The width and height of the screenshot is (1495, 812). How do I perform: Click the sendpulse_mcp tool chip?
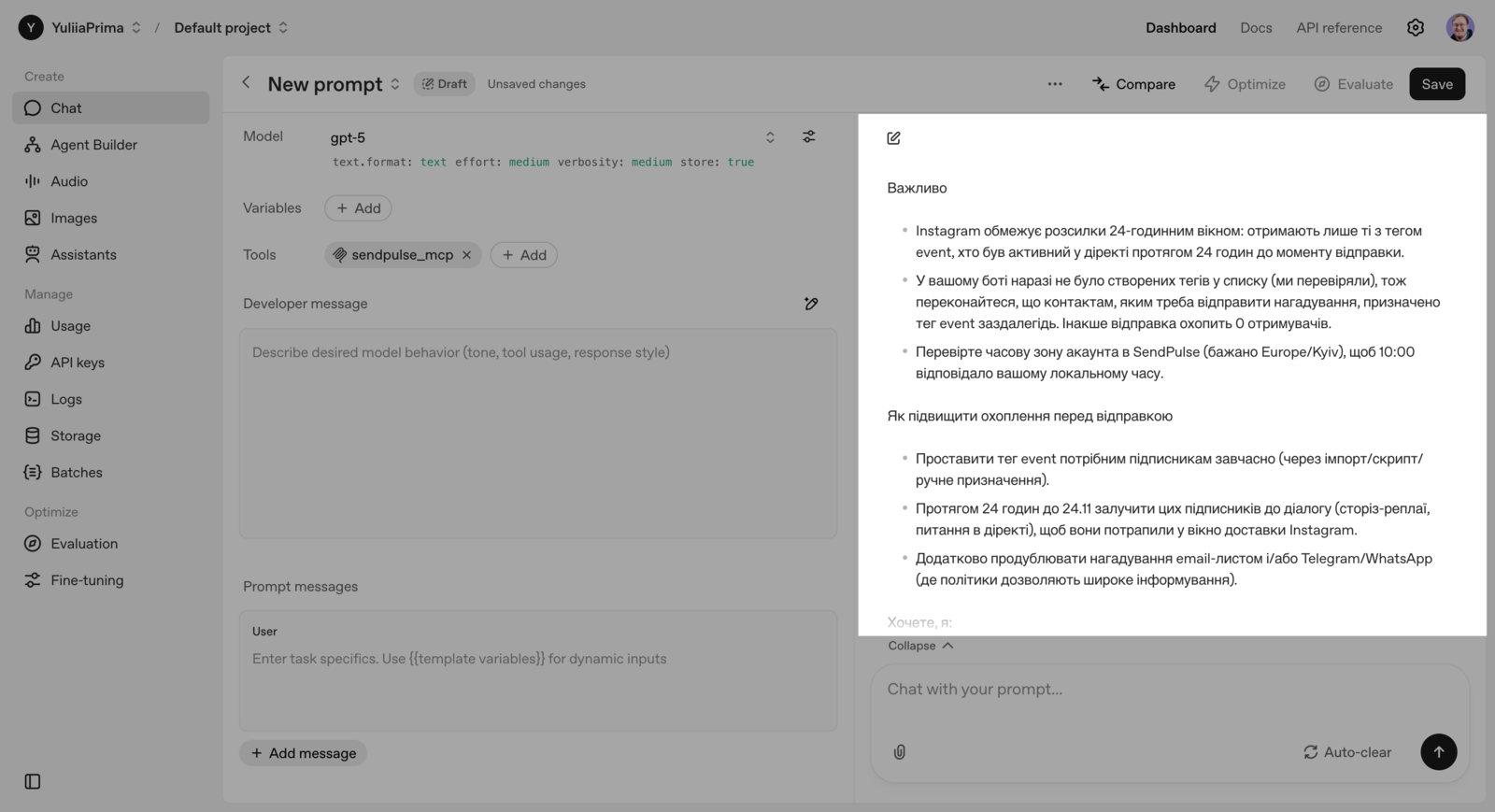[403, 255]
